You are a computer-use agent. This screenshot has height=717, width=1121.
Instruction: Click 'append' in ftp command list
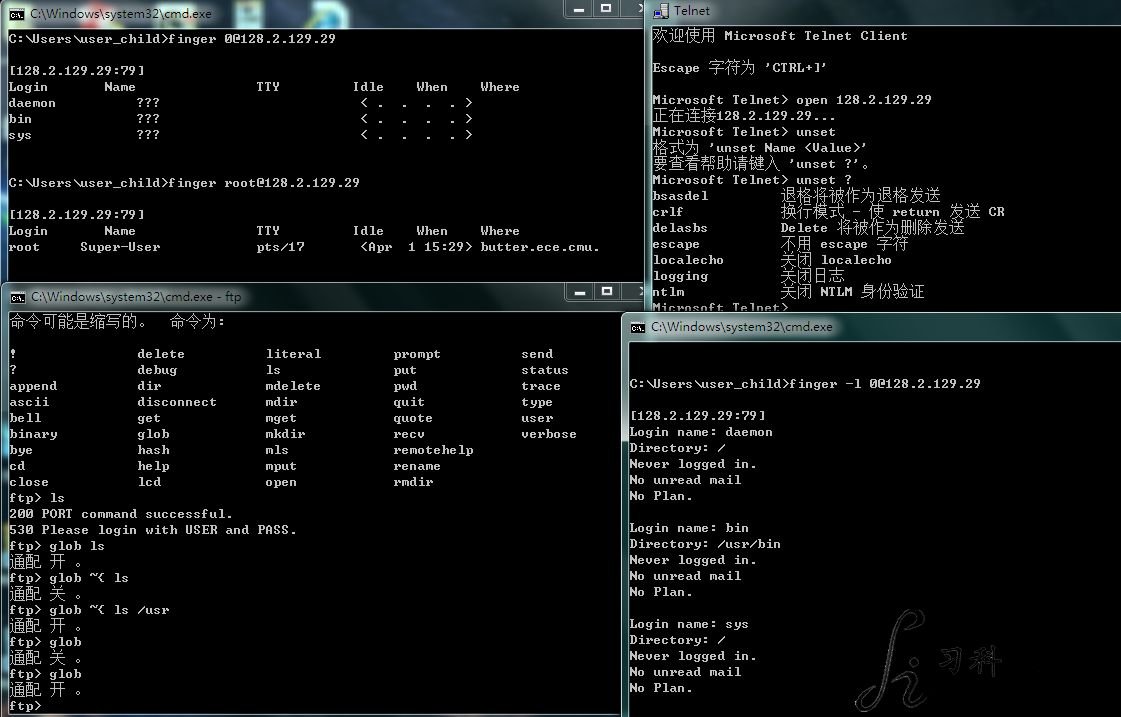(33, 386)
